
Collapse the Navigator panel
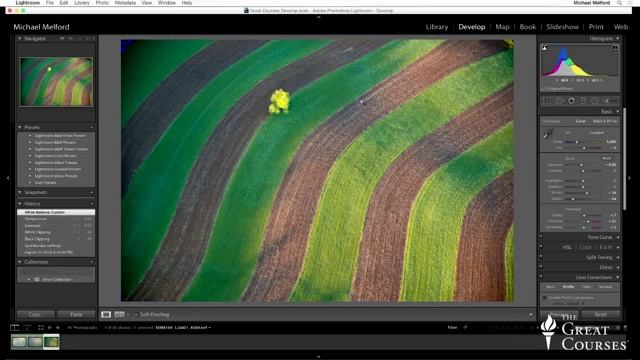click(20, 38)
